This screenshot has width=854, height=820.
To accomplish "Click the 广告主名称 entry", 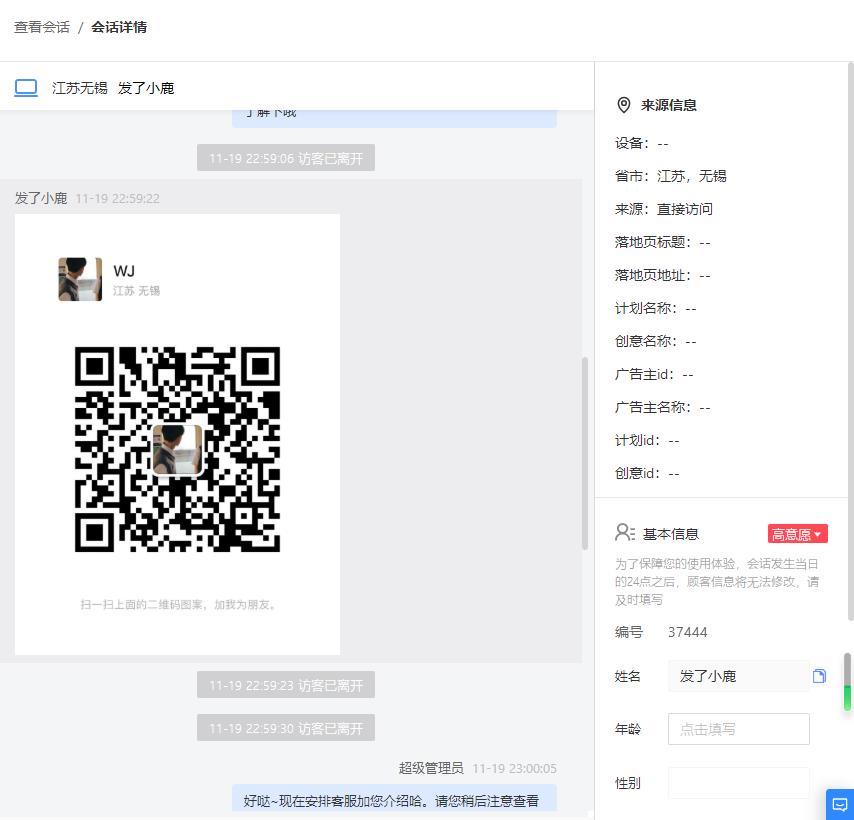I will tap(662, 407).
